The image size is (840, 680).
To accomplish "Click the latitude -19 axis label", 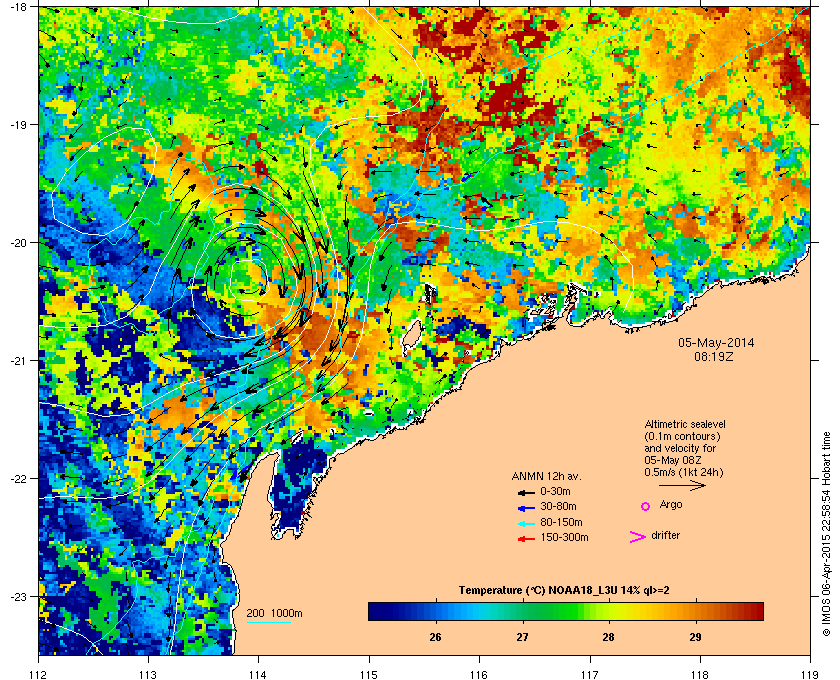I will click(18, 125).
